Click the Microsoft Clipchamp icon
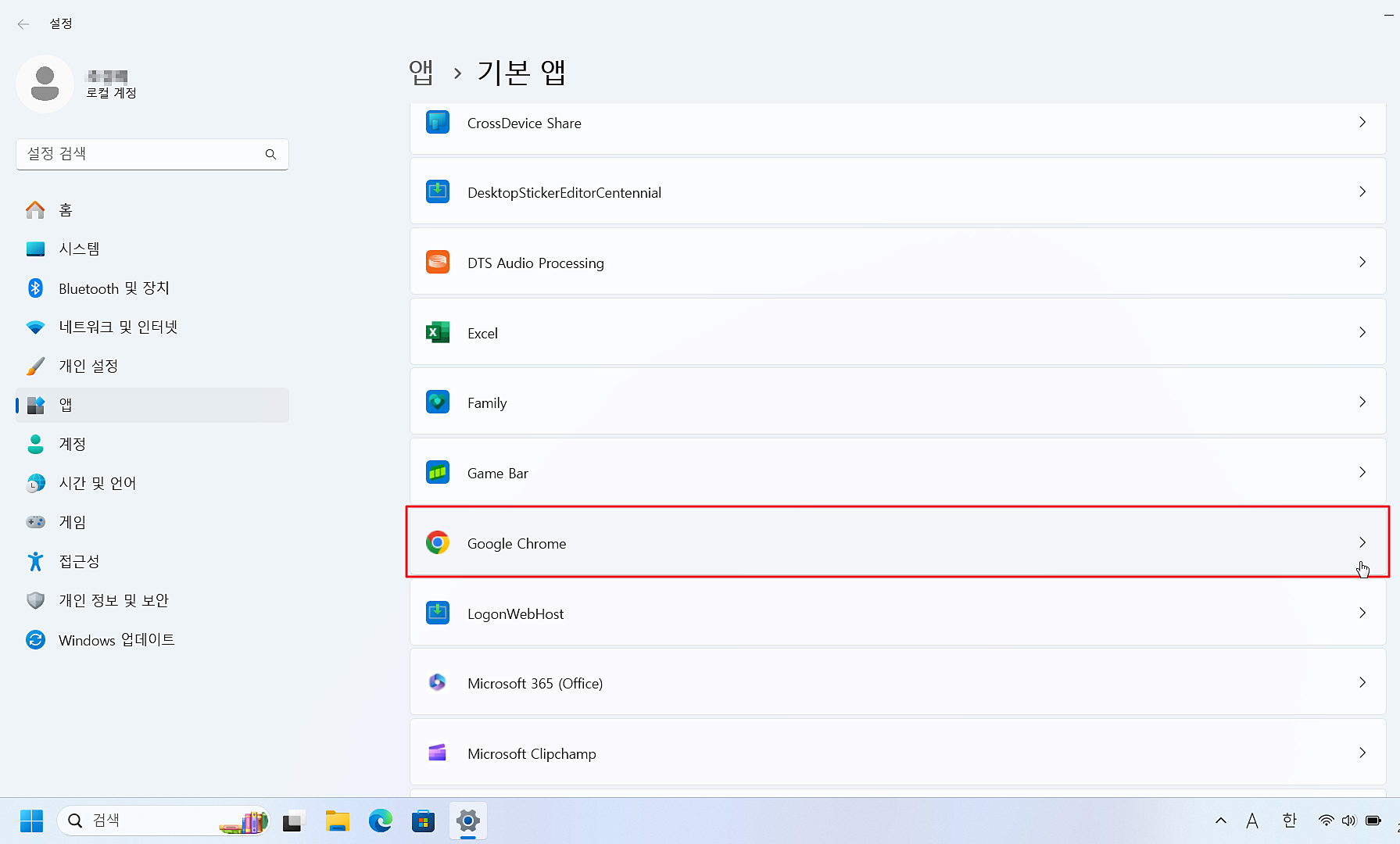 [438, 753]
